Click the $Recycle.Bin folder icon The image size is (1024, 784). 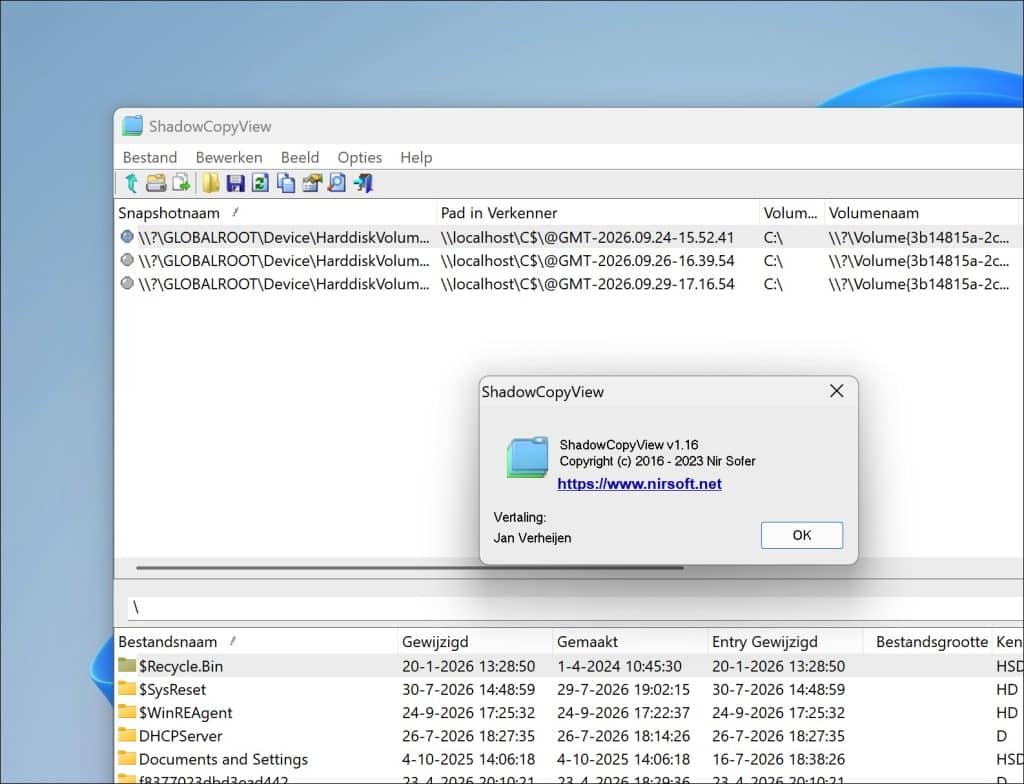(127, 665)
